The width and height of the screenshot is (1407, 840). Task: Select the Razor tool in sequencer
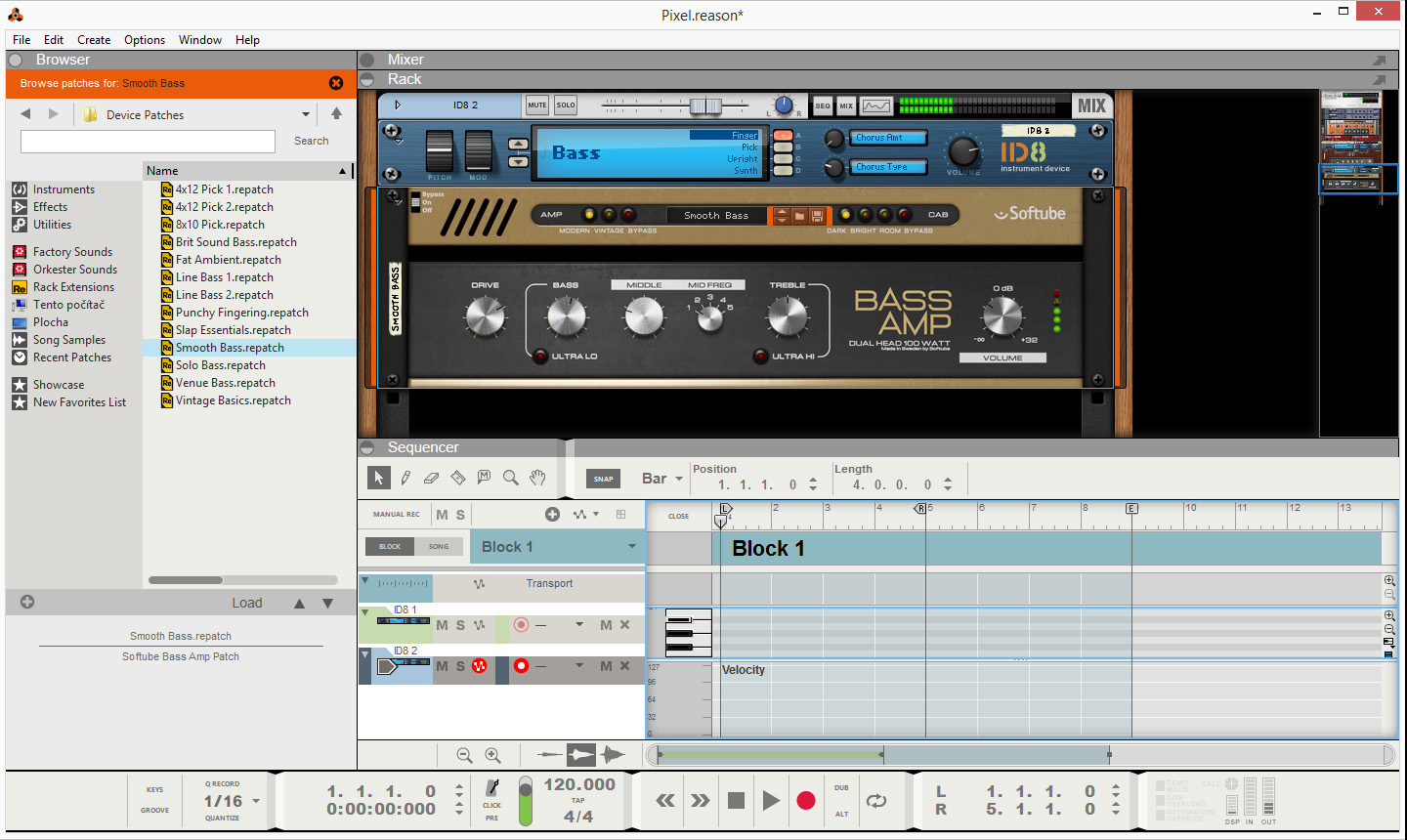pos(457,478)
